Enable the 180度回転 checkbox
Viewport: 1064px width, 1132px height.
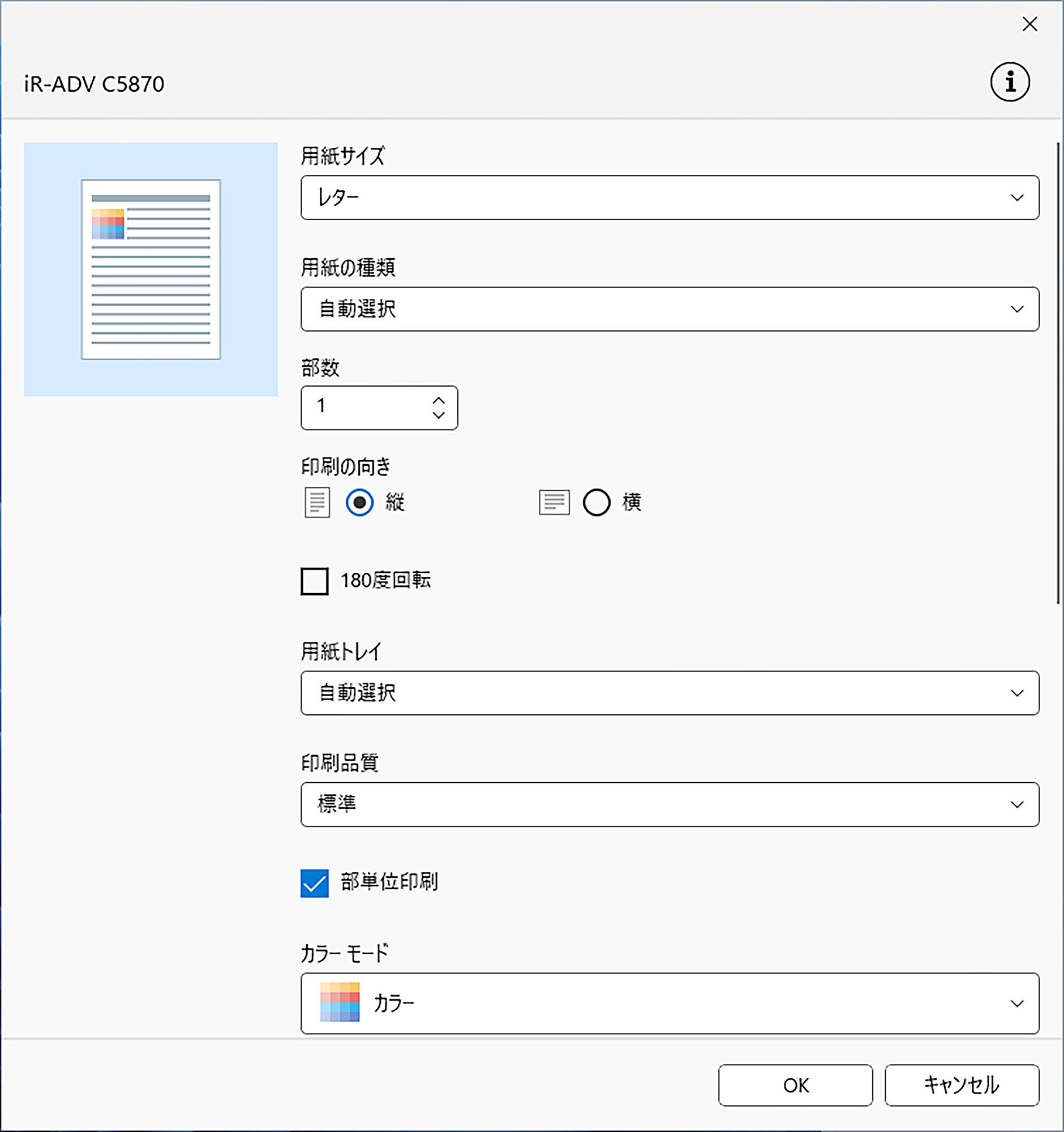[x=314, y=581]
